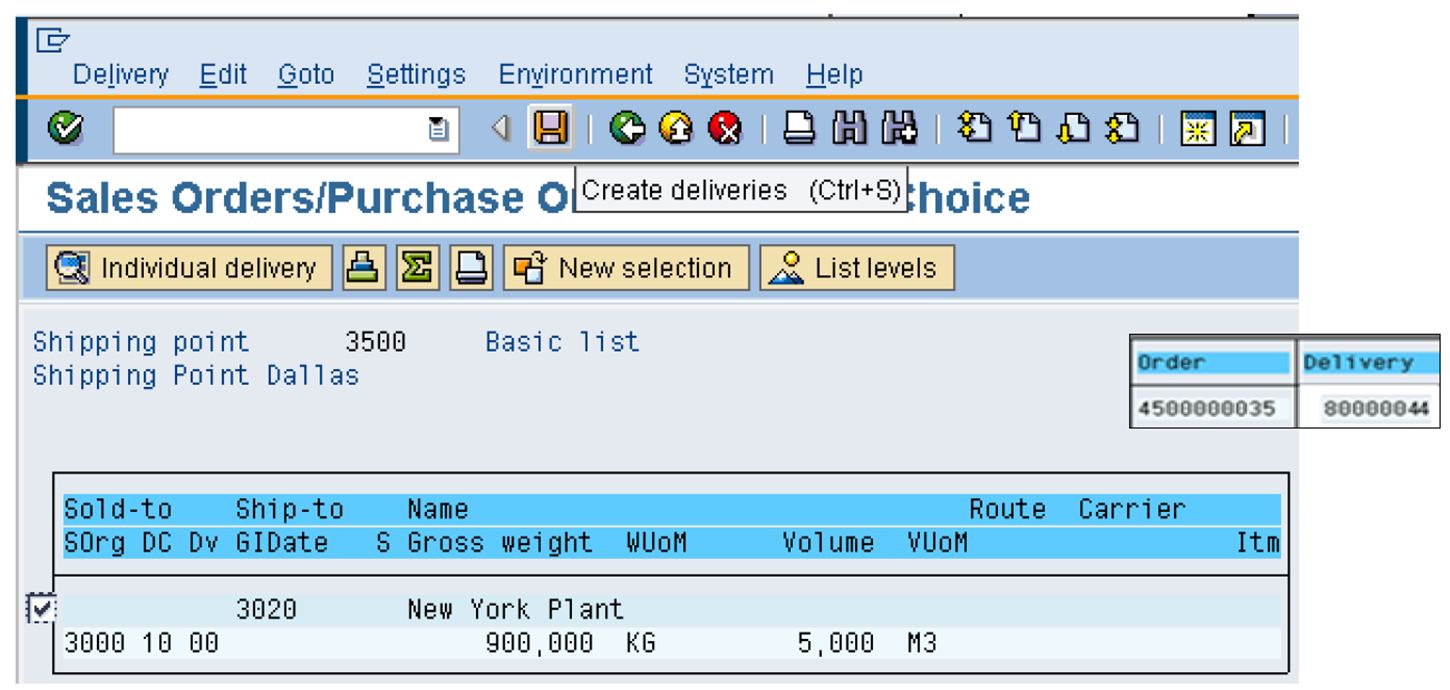Open the Delivery menu
This screenshot has height=690, width=1450.
pyautogui.click(x=120, y=73)
